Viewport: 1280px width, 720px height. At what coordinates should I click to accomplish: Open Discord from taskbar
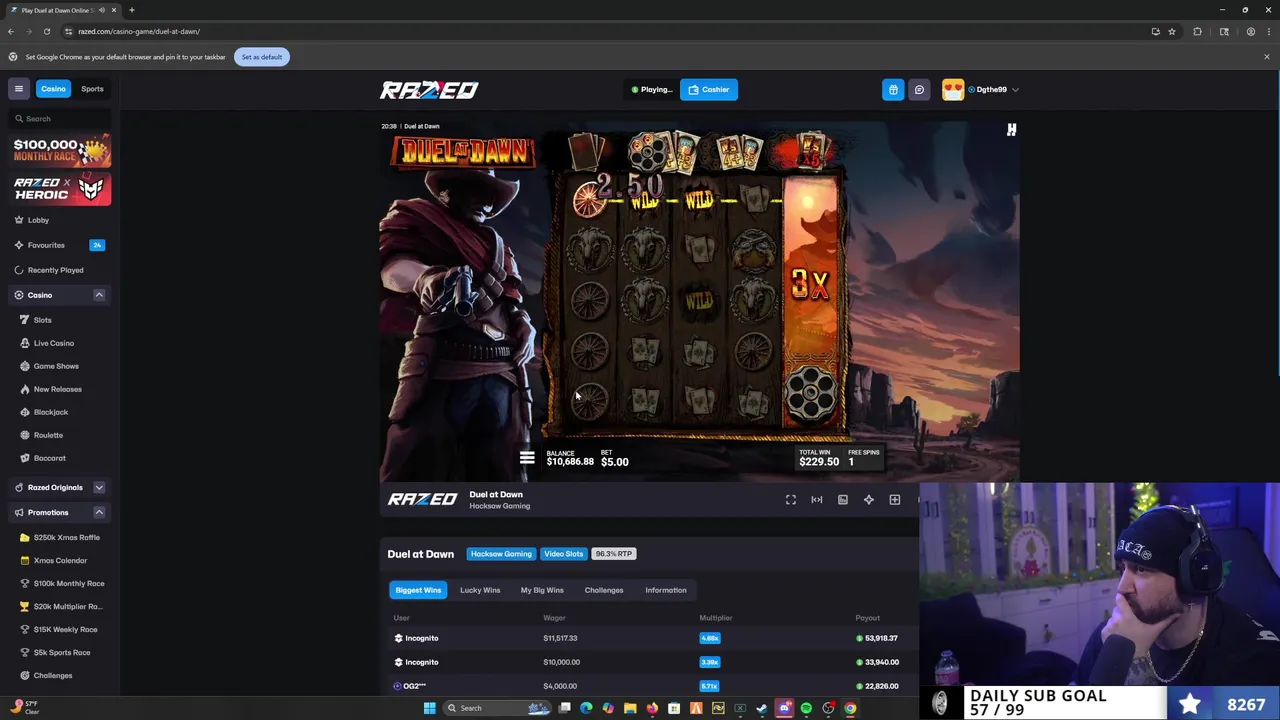click(784, 708)
